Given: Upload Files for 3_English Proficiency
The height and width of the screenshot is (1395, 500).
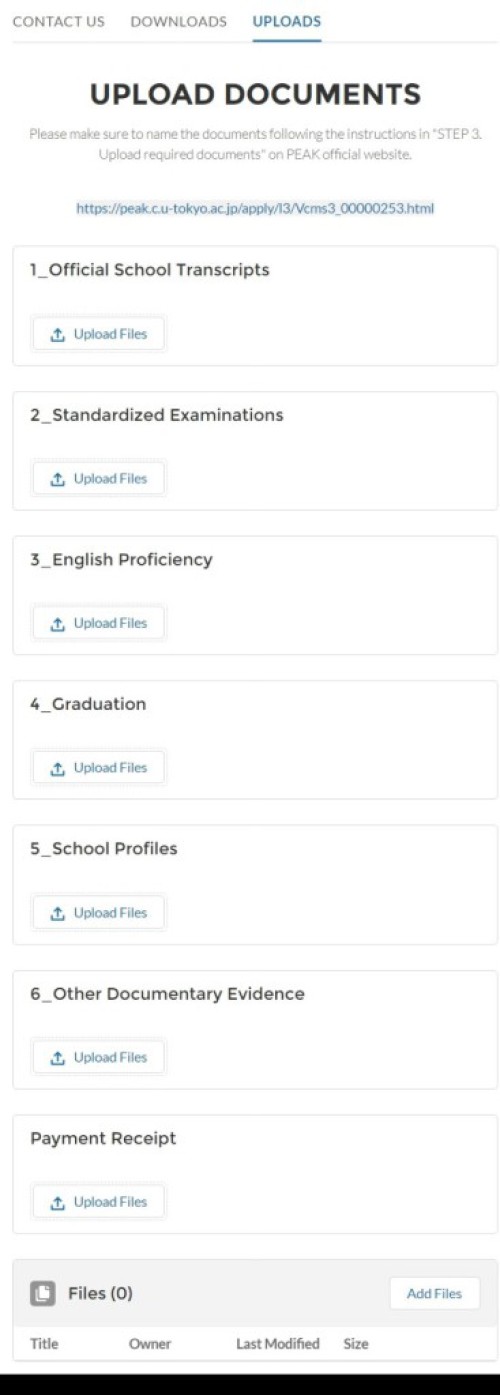Looking at the screenshot, I should click(x=98, y=623).
